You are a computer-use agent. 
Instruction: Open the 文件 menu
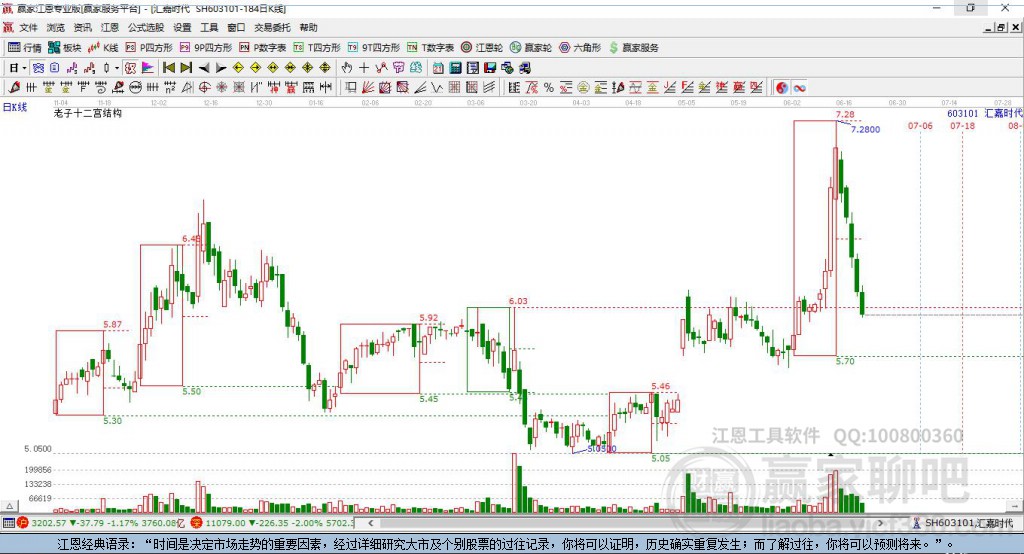[29, 27]
